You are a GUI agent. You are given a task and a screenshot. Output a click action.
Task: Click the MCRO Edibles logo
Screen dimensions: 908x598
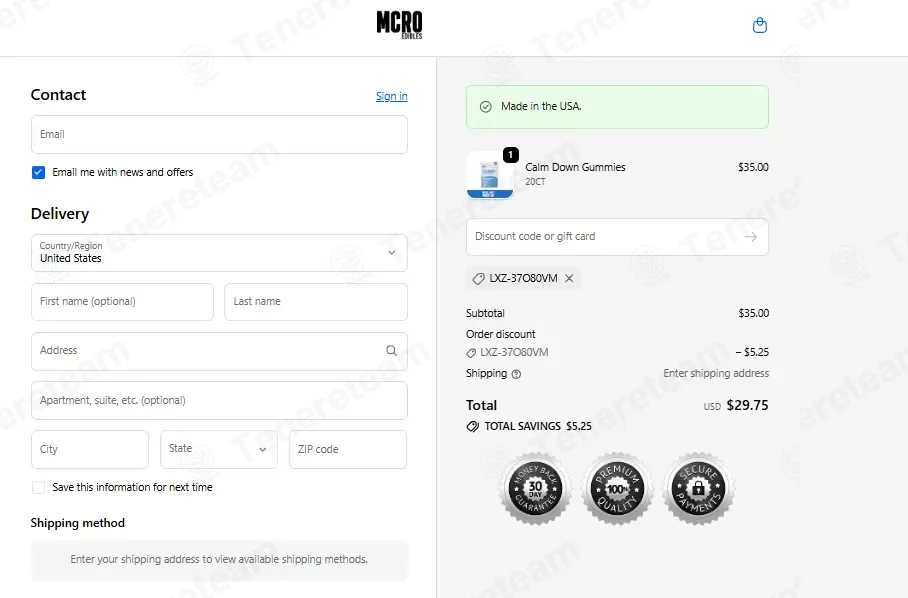coord(400,25)
